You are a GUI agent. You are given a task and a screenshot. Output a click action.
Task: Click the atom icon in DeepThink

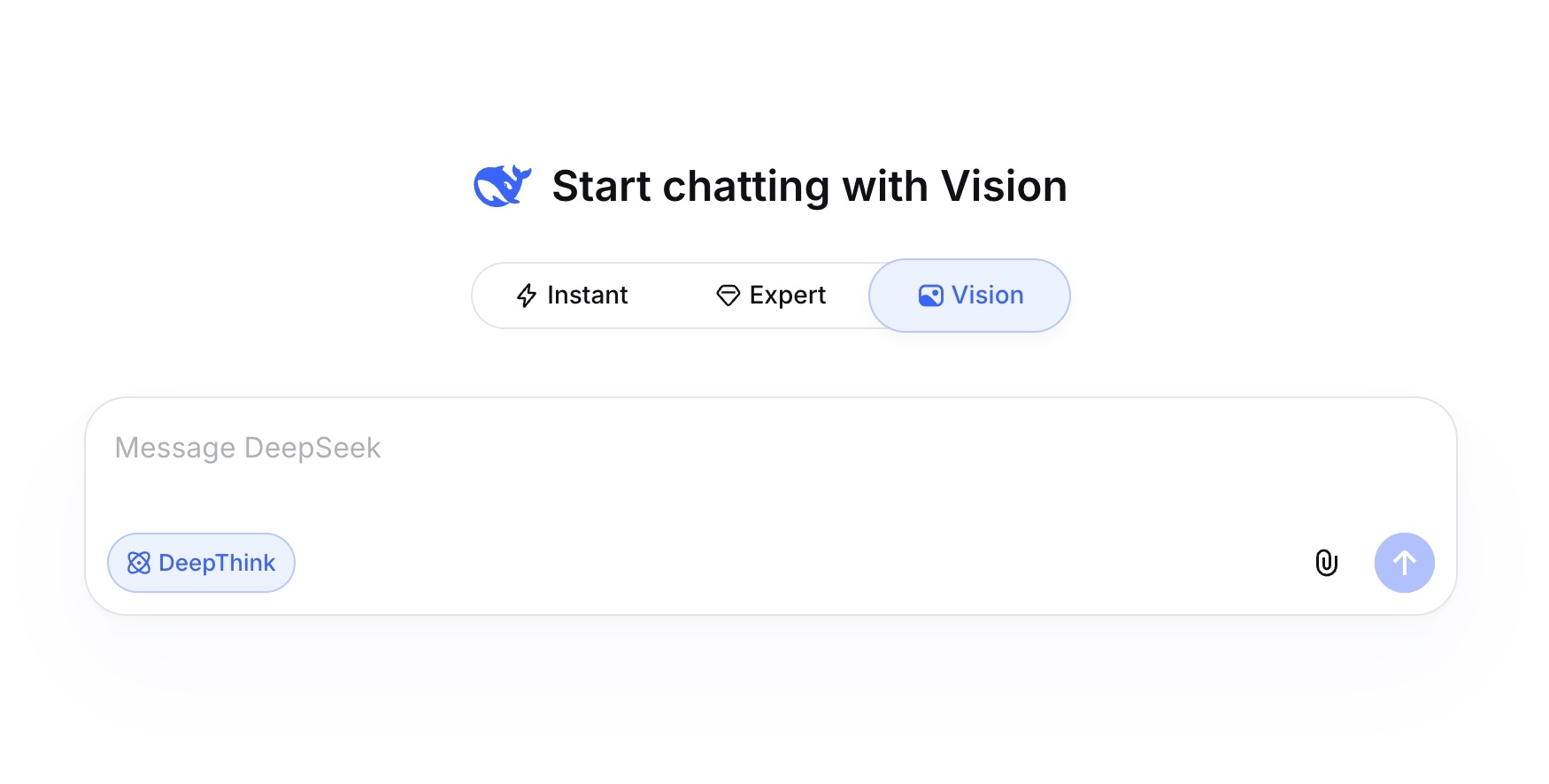coord(139,563)
